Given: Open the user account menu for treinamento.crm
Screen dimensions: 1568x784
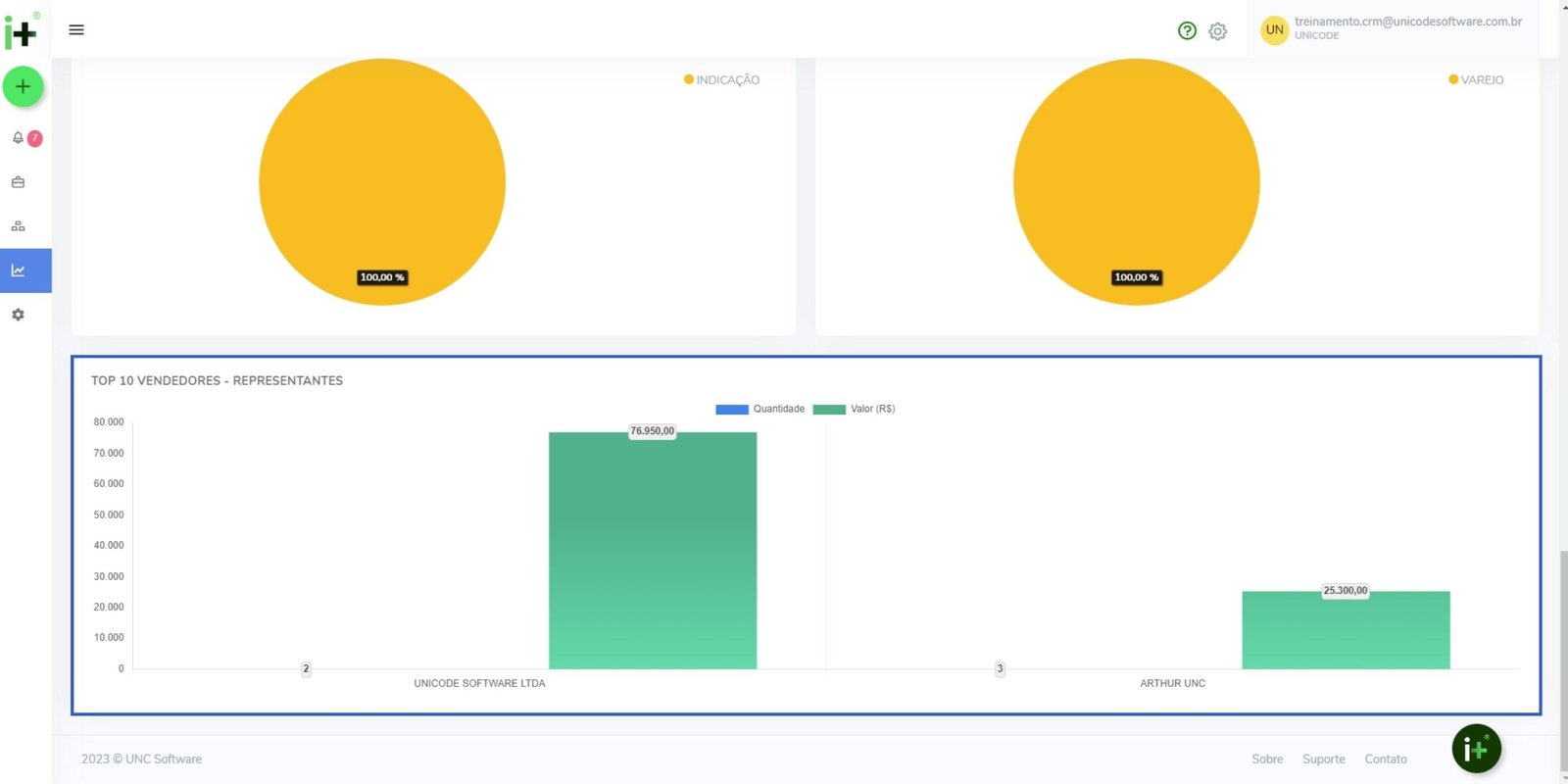Looking at the screenshot, I should pos(1392,28).
